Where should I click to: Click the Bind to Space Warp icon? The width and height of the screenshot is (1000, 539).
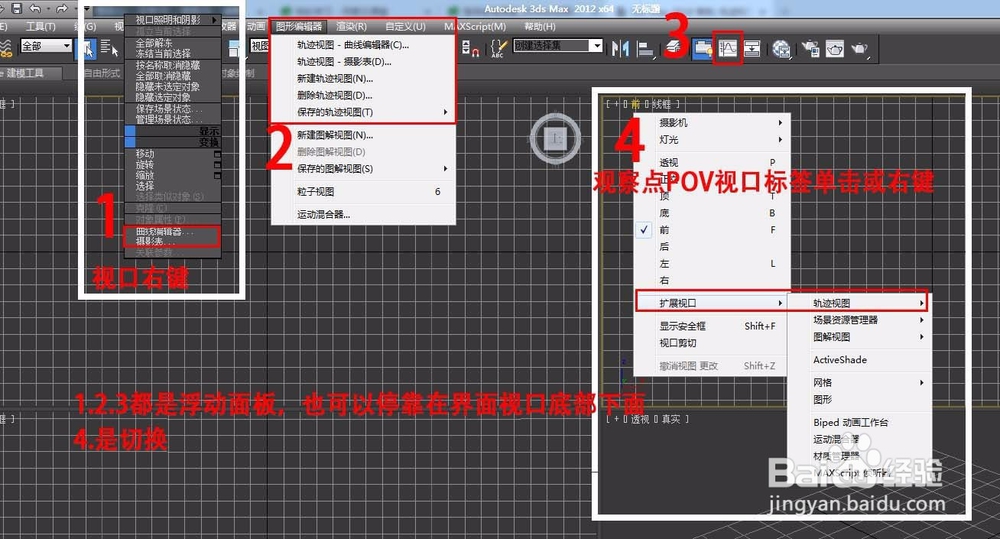click(x=6, y=48)
